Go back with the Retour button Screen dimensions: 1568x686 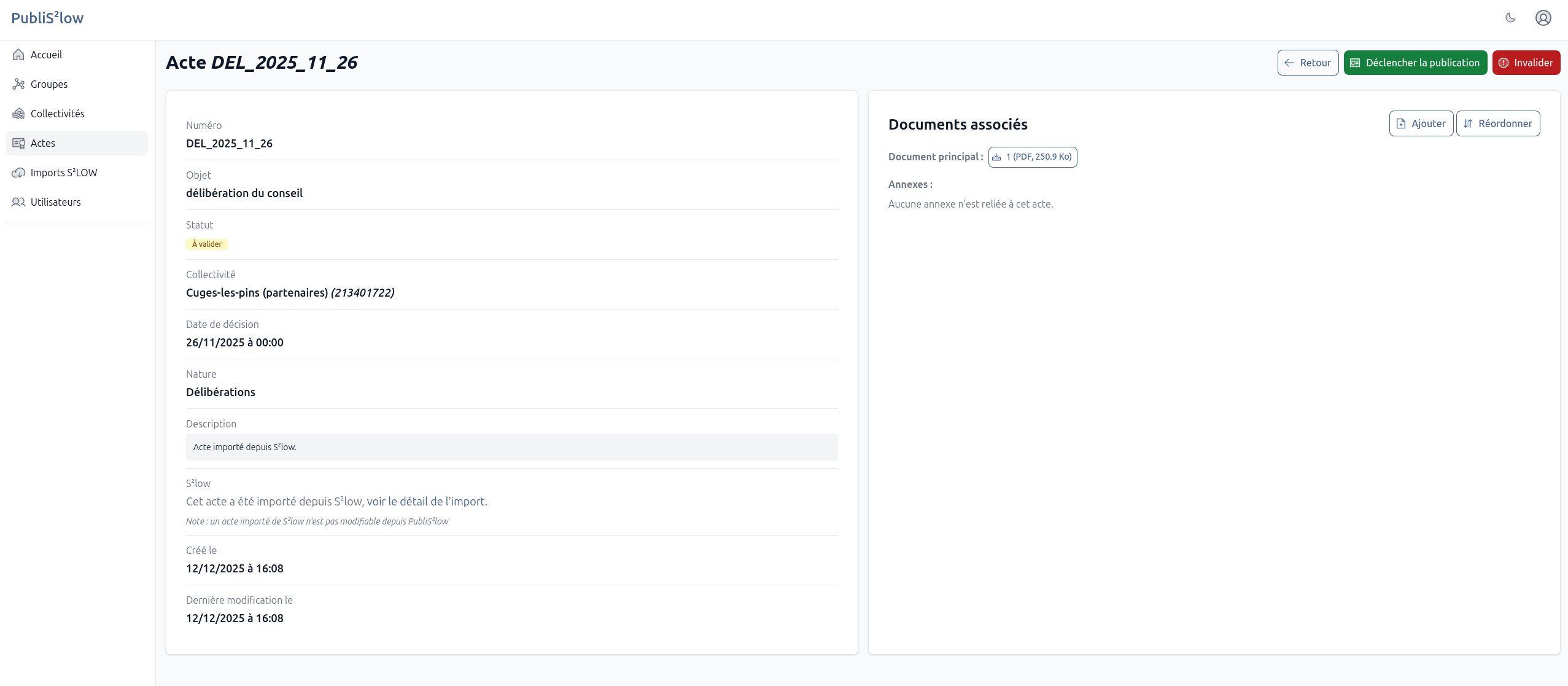(1308, 63)
